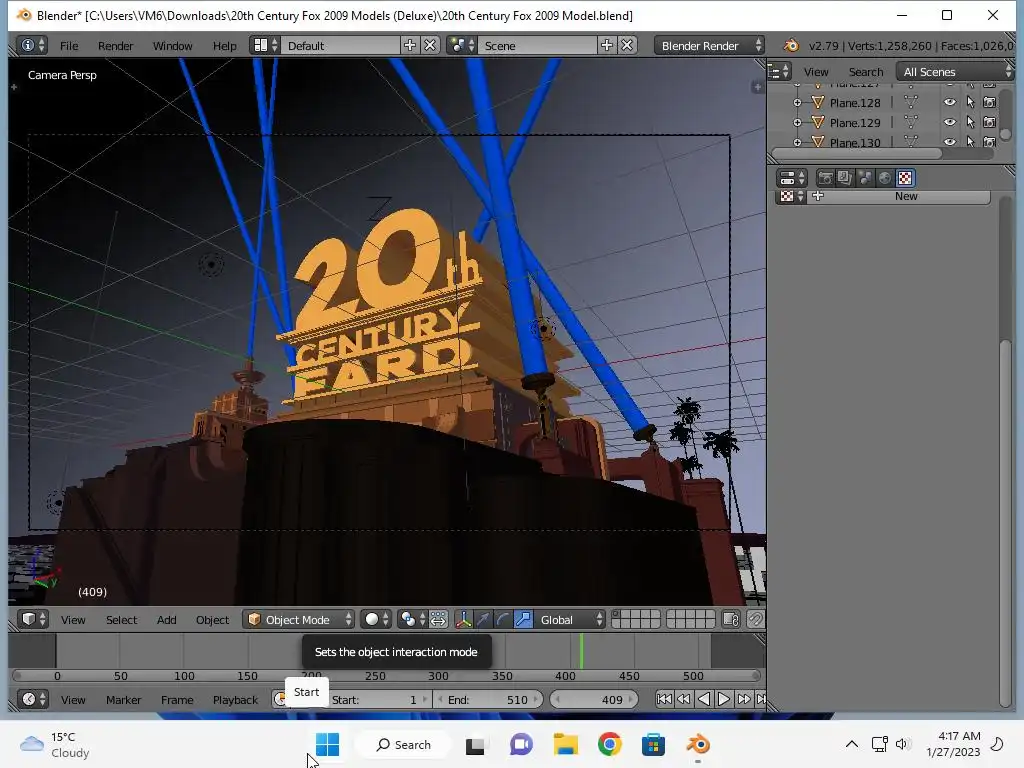Select the translate manipulator arrow
The image size is (1024, 768).
pyautogui.click(x=483, y=619)
